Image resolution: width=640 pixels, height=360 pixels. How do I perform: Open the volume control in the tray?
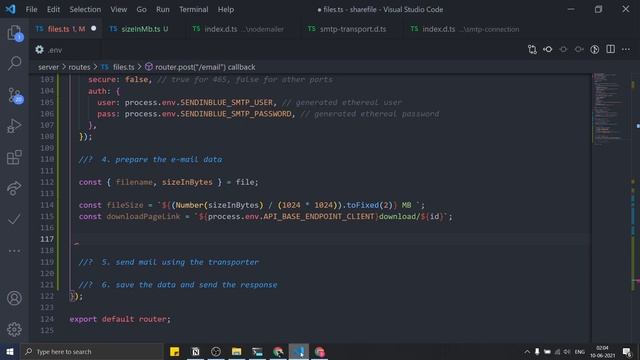point(567,351)
